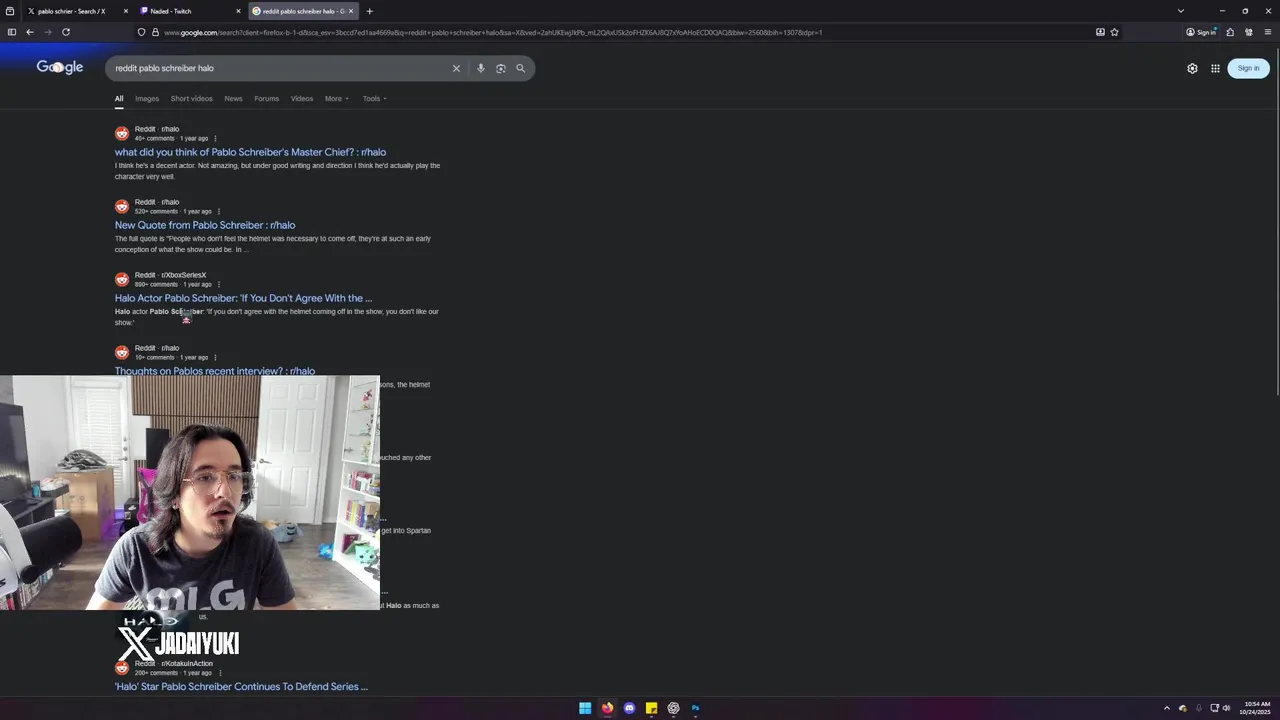1280x720 pixels.
Task: Click Firefox account 'Sign in' toolbar button
Action: pyautogui.click(x=1200, y=32)
